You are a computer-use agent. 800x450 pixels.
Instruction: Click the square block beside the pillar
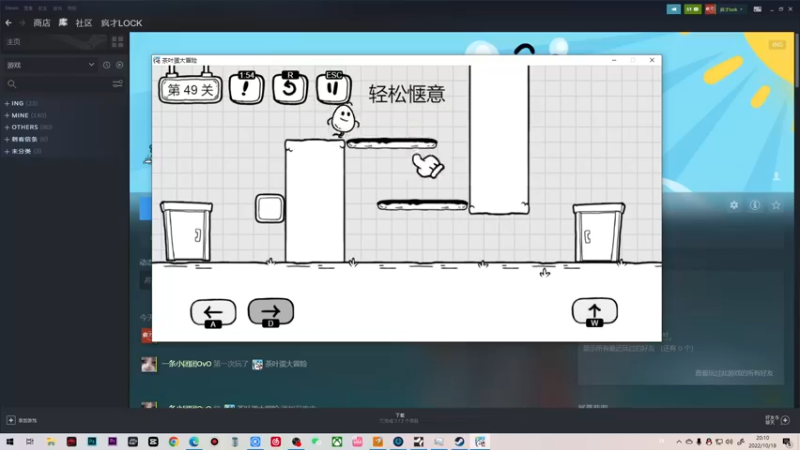[x=269, y=208]
